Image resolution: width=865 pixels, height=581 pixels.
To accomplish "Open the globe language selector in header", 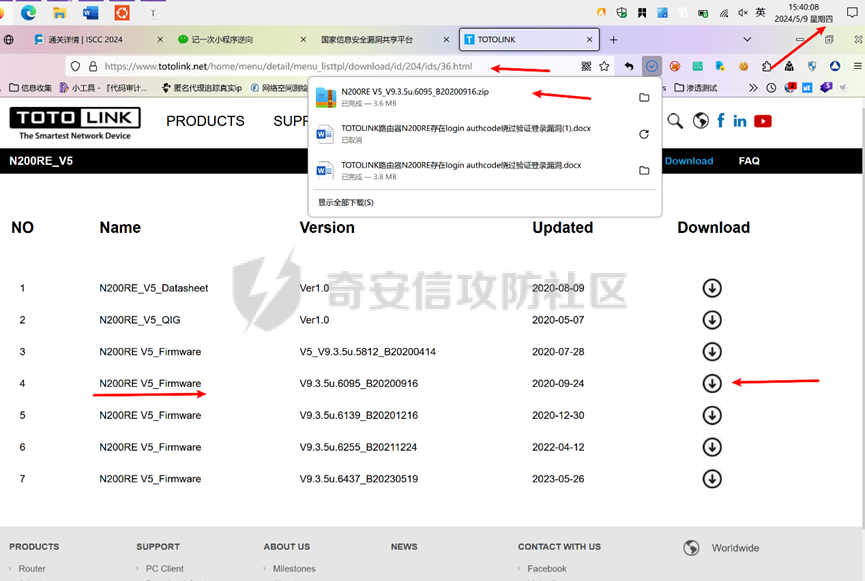I will [x=701, y=121].
